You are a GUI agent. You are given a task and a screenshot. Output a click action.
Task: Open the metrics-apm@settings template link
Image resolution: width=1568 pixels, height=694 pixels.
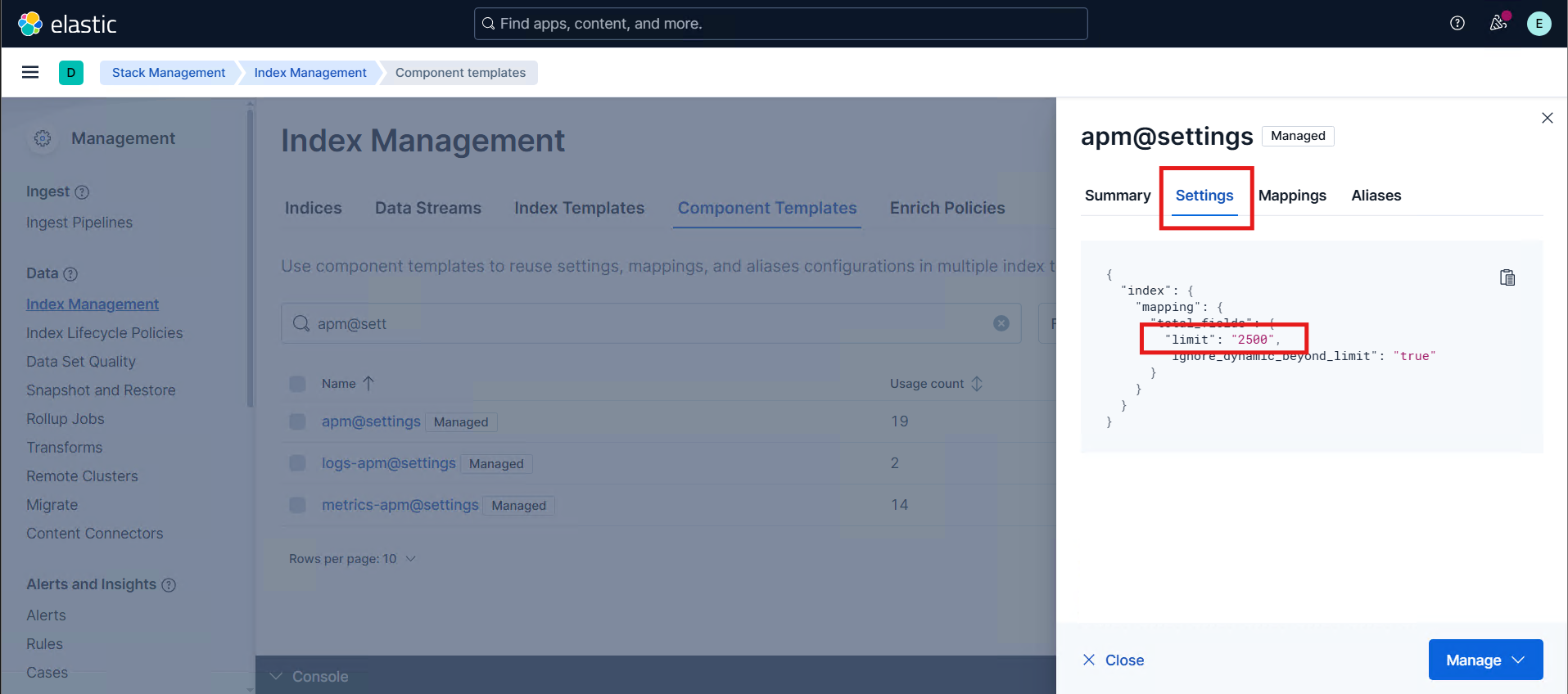(400, 505)
